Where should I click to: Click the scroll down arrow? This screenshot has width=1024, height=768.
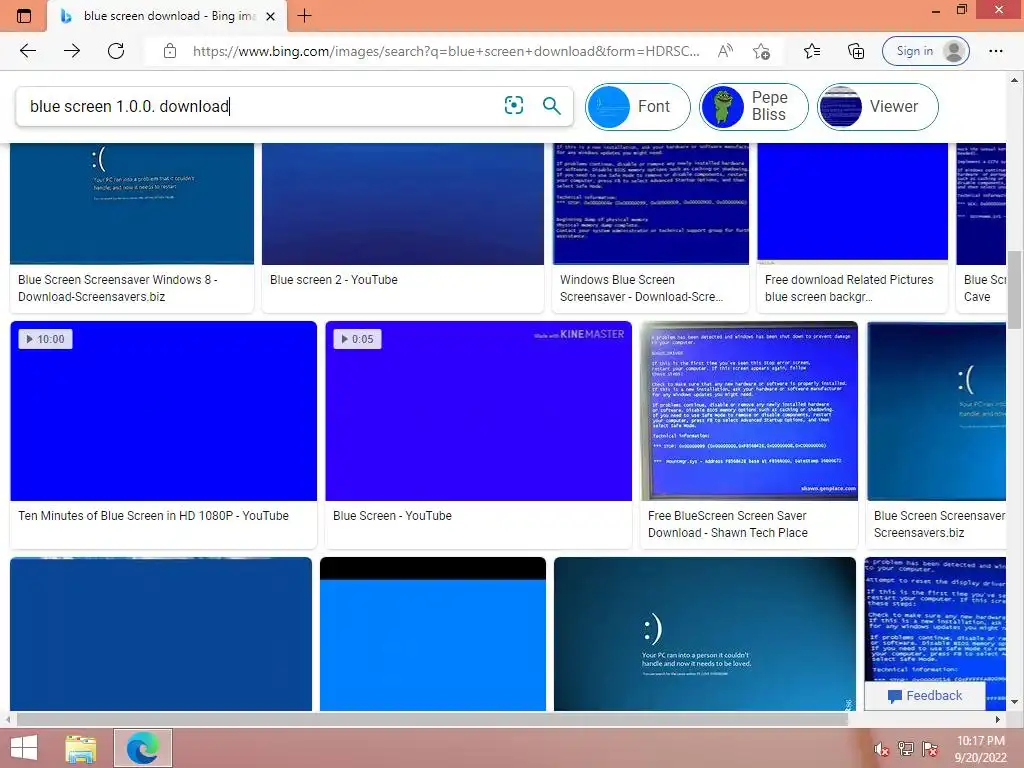[x=1014, y=702]
